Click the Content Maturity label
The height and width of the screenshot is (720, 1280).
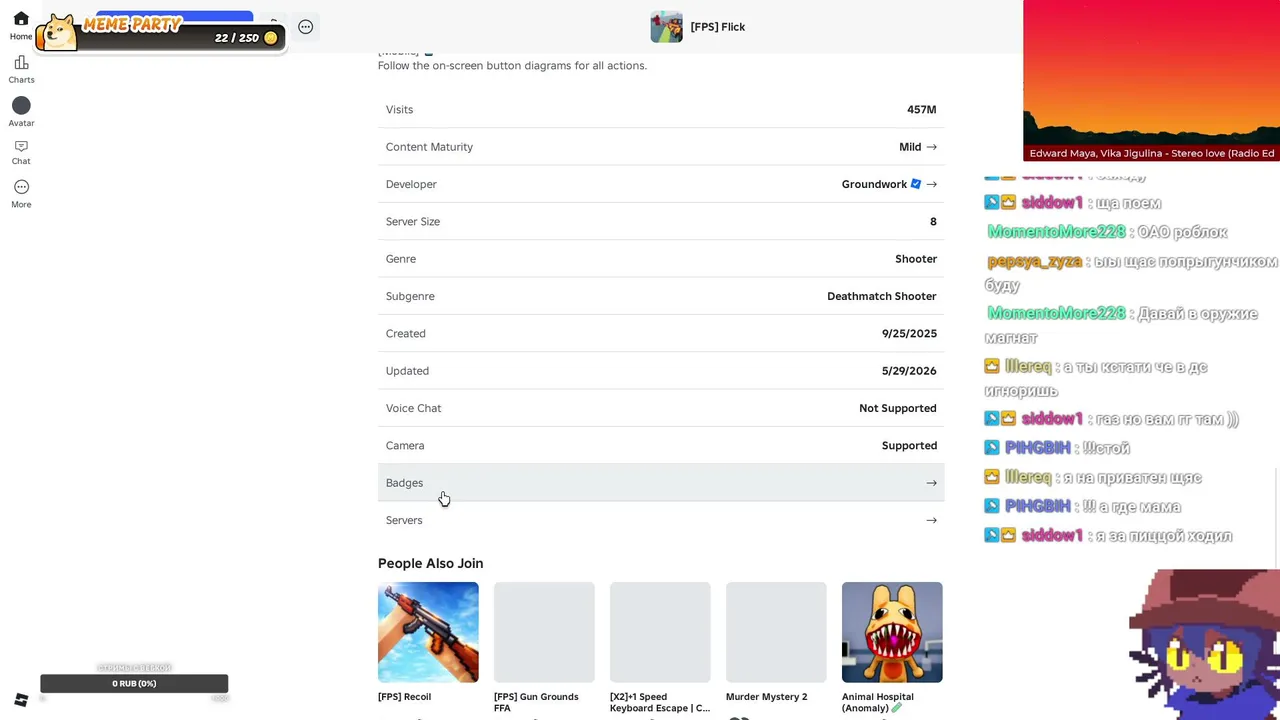[x=429, y=147]
